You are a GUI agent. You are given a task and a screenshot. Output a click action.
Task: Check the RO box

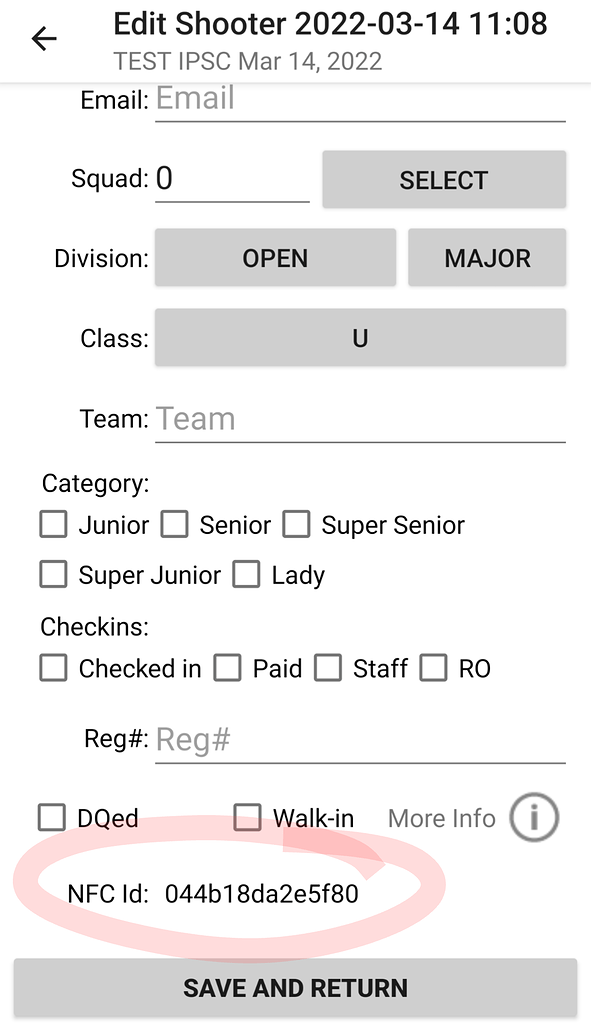pos(433,668)
